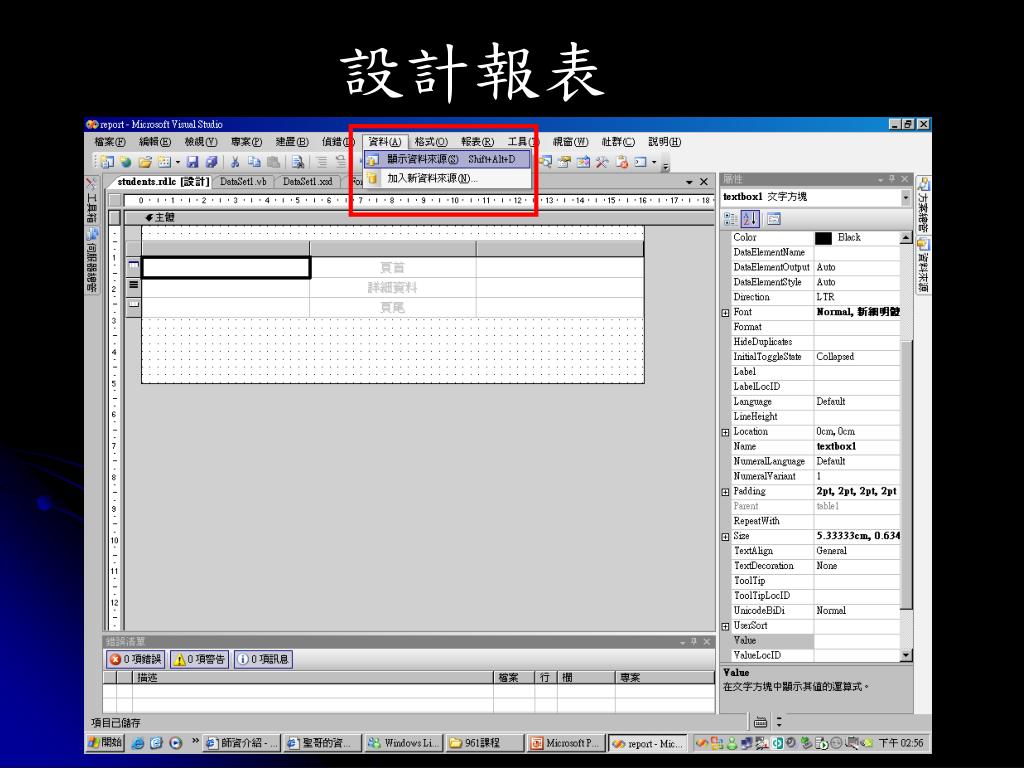This screenshot has width=1024, height=768.
Task: Click the Properties grid scroll-up arrow
Action: pyautogui.click(x=906, y=238)
